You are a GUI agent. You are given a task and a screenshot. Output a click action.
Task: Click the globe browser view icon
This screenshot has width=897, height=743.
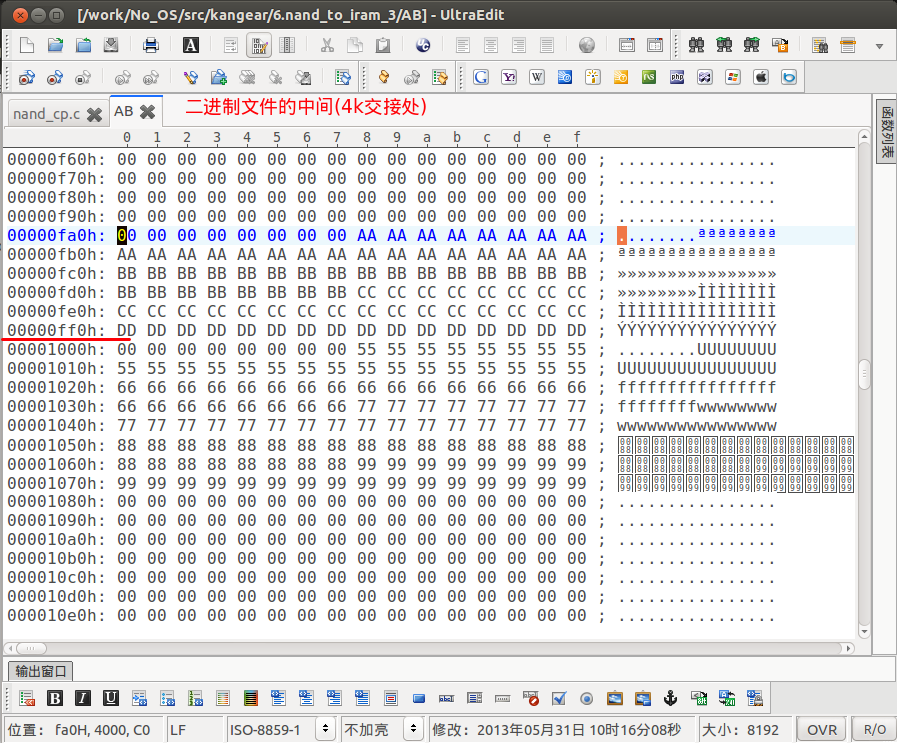coord(586,45)
